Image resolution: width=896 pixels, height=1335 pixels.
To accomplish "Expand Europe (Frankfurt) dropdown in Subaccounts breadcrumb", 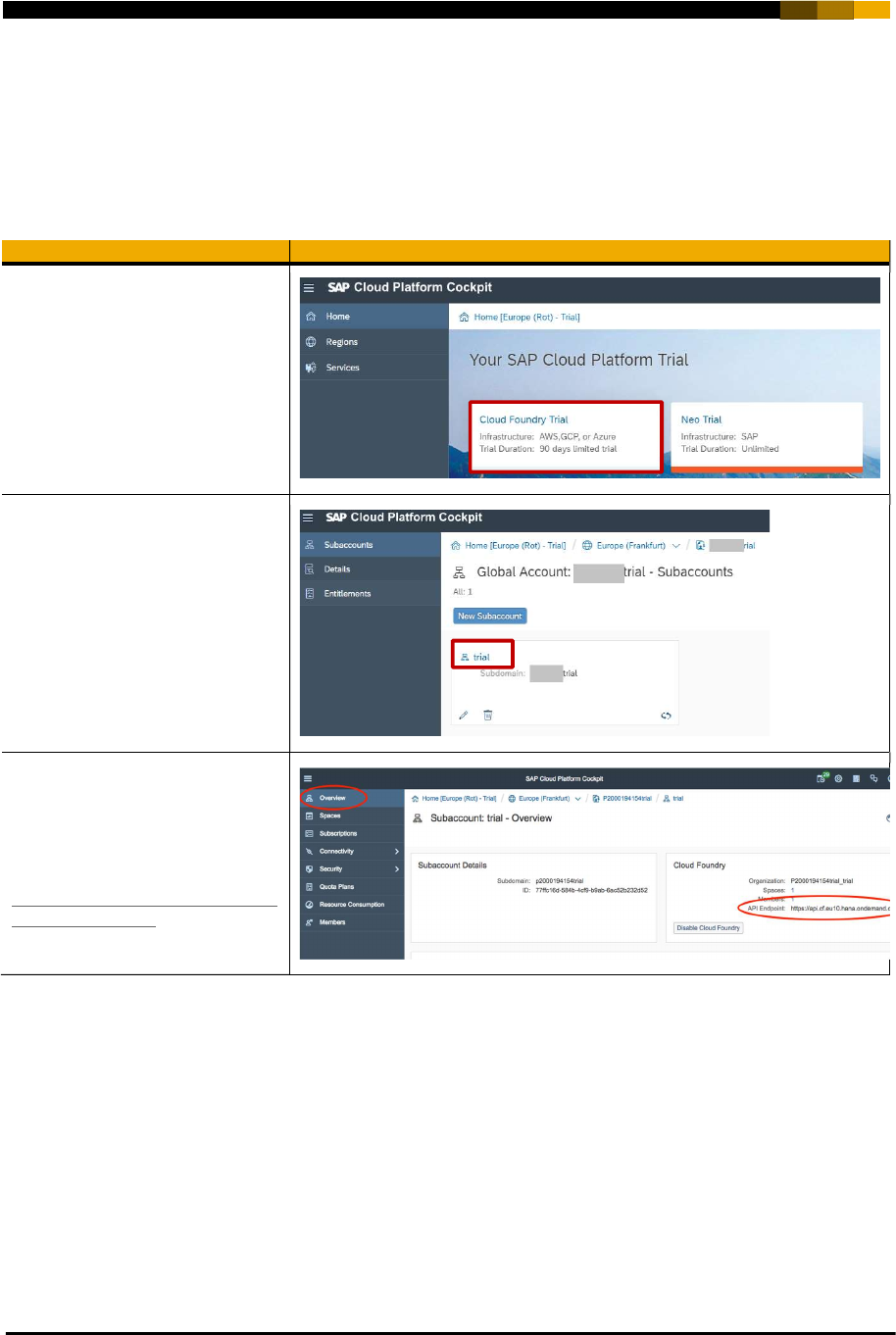I will pos(676,546).
